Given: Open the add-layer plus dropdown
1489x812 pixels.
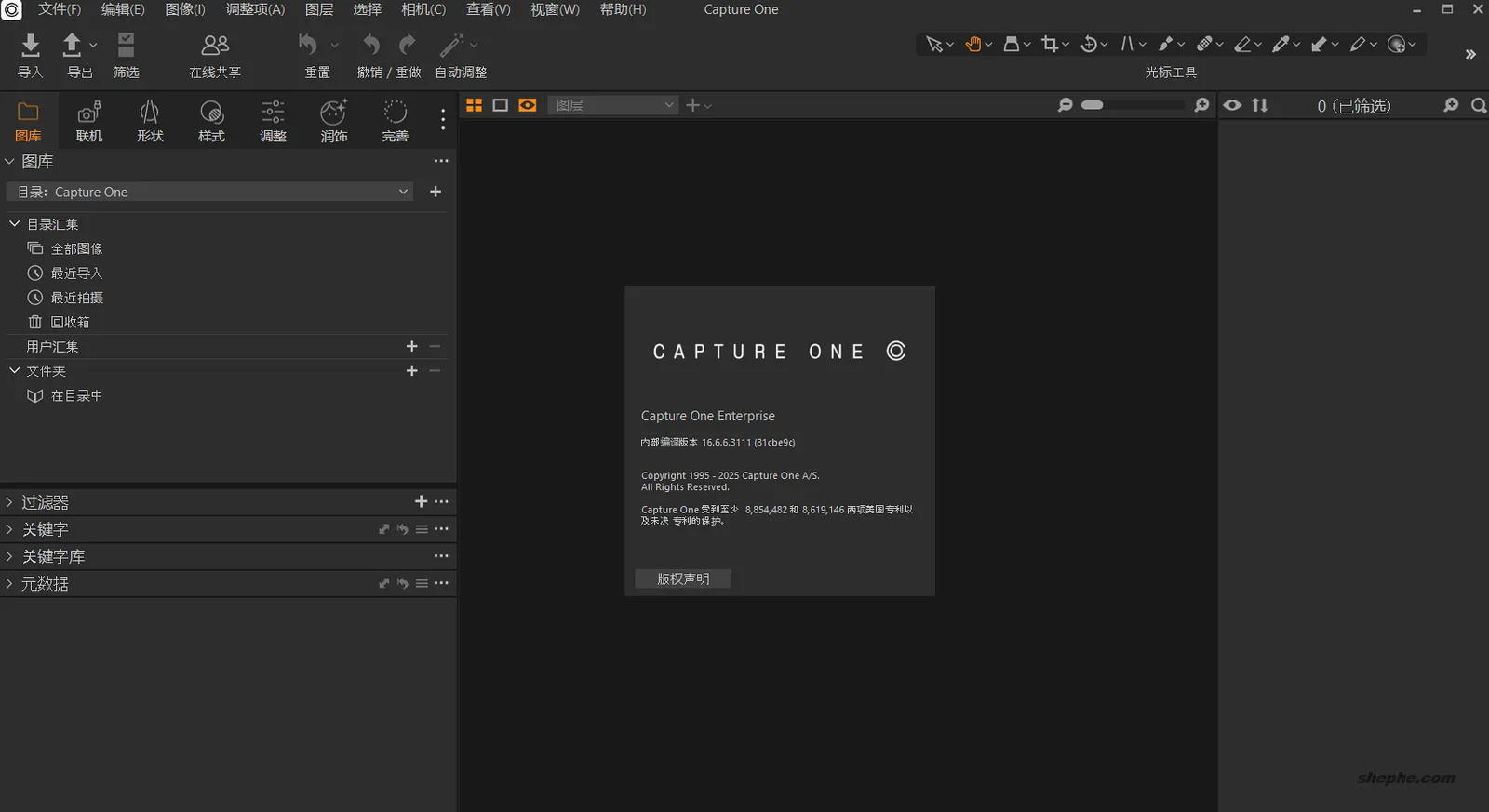Looking at the screenshot, I should point(698,105).
